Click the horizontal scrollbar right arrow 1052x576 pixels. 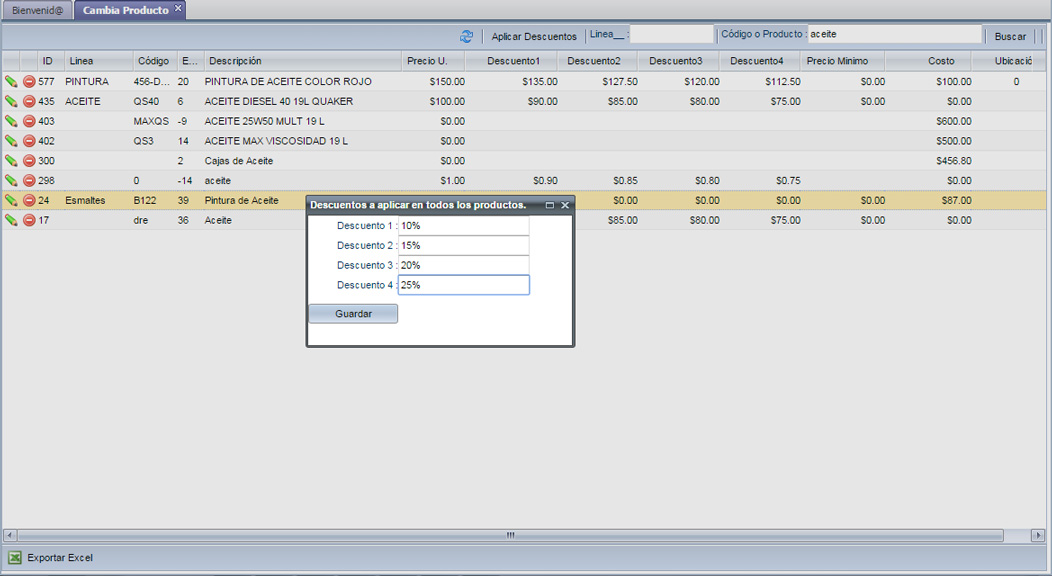pos(1038,536)
